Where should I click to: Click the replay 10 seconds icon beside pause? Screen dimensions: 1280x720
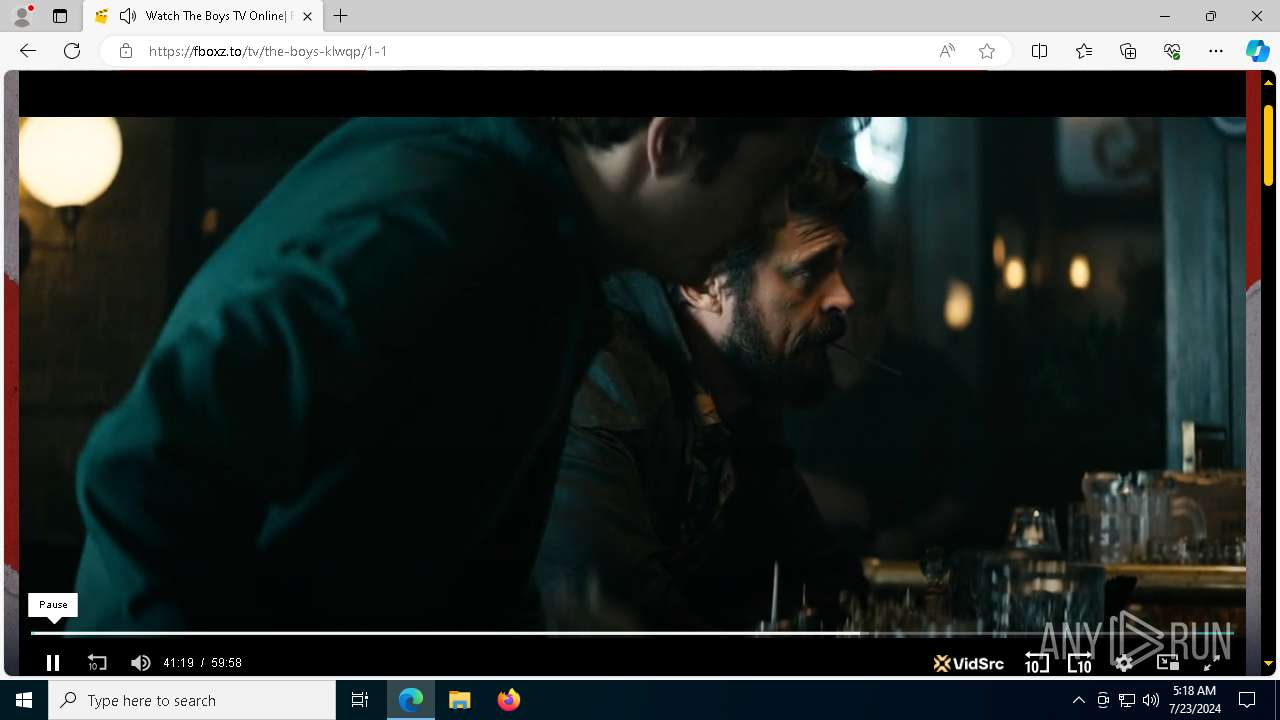pos(97,662)
